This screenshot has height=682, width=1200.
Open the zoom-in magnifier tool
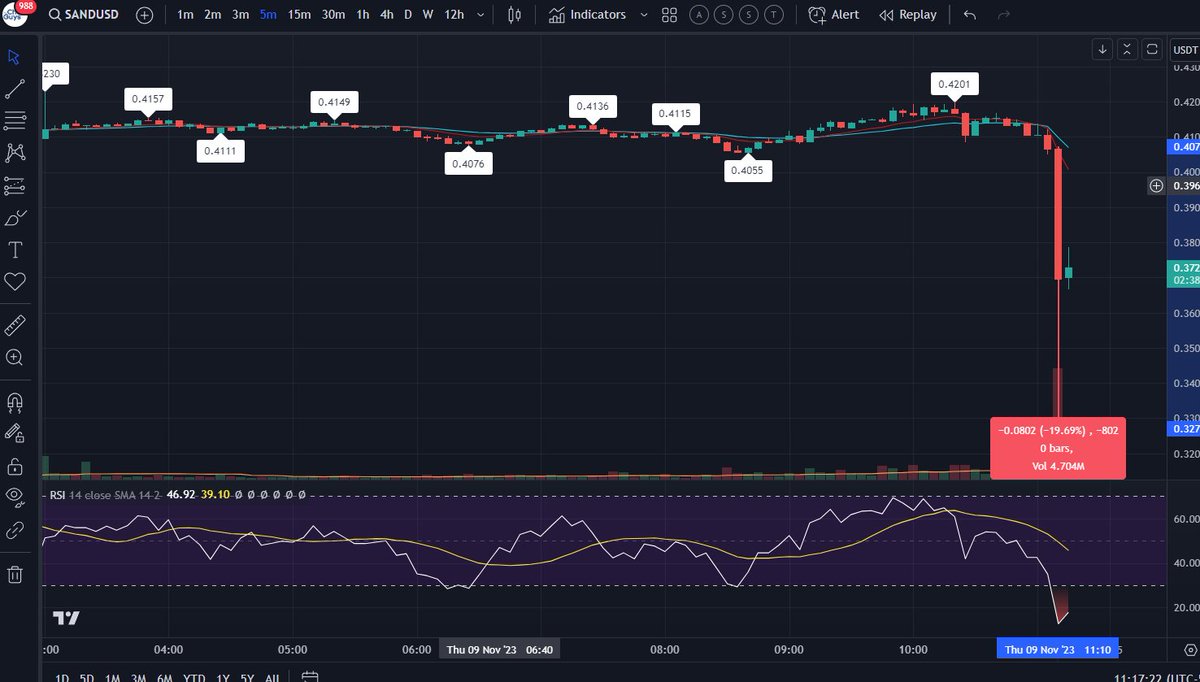point(14,357)
